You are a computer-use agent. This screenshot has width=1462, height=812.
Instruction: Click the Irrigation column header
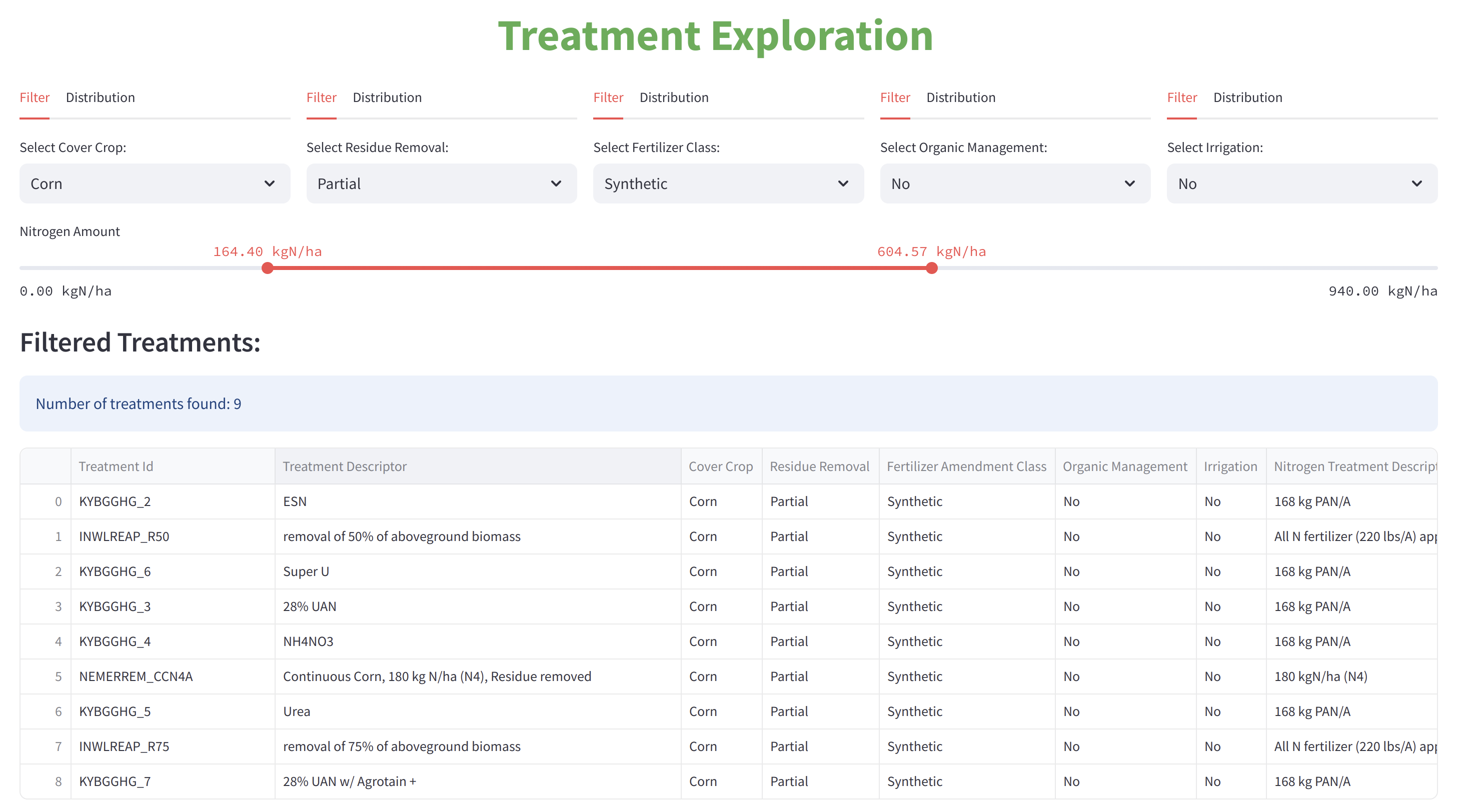1230,466
